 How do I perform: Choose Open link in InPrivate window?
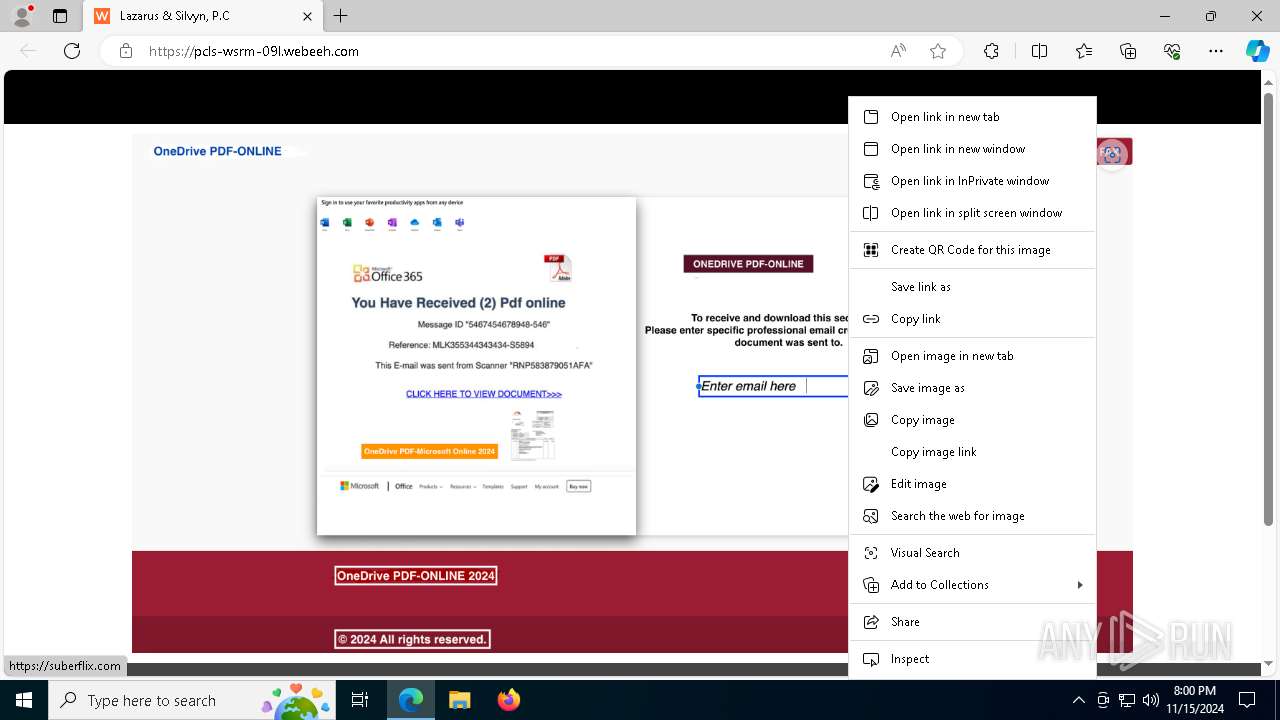(972, 181)
